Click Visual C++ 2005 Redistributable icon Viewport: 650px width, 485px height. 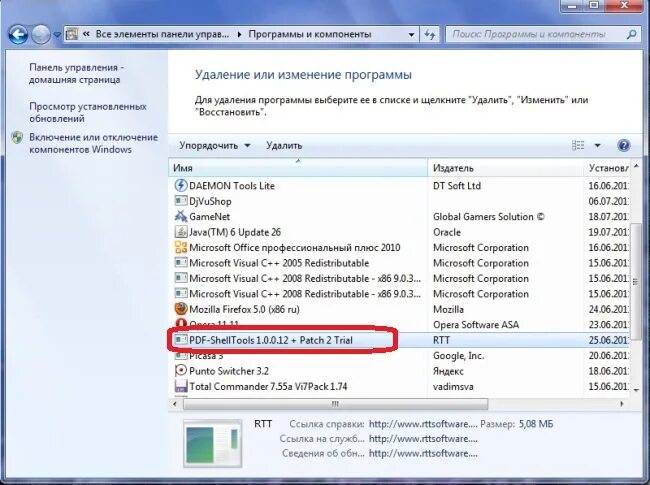click(x=181, y=263)
